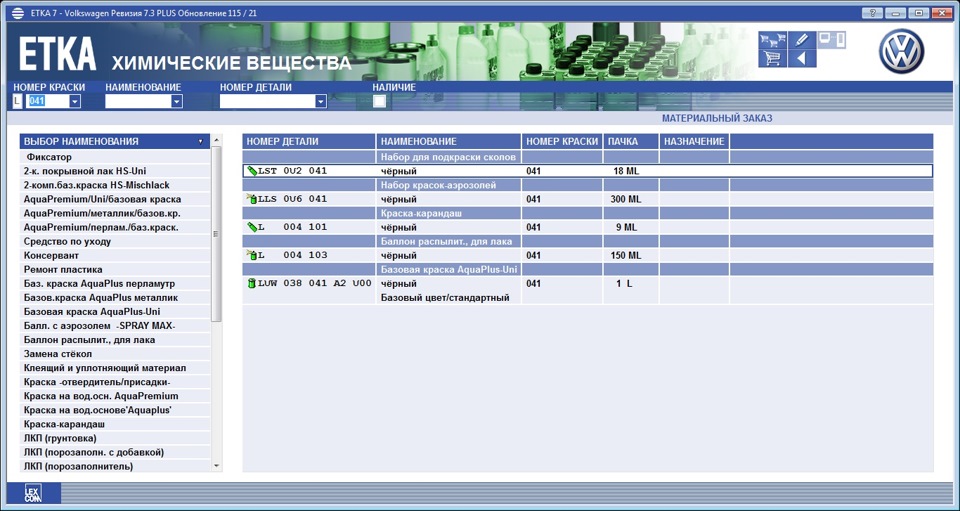Open the НОМЕР КРАСКИ dropdown arrow
The image size is (960, 511).
(75, 102)
